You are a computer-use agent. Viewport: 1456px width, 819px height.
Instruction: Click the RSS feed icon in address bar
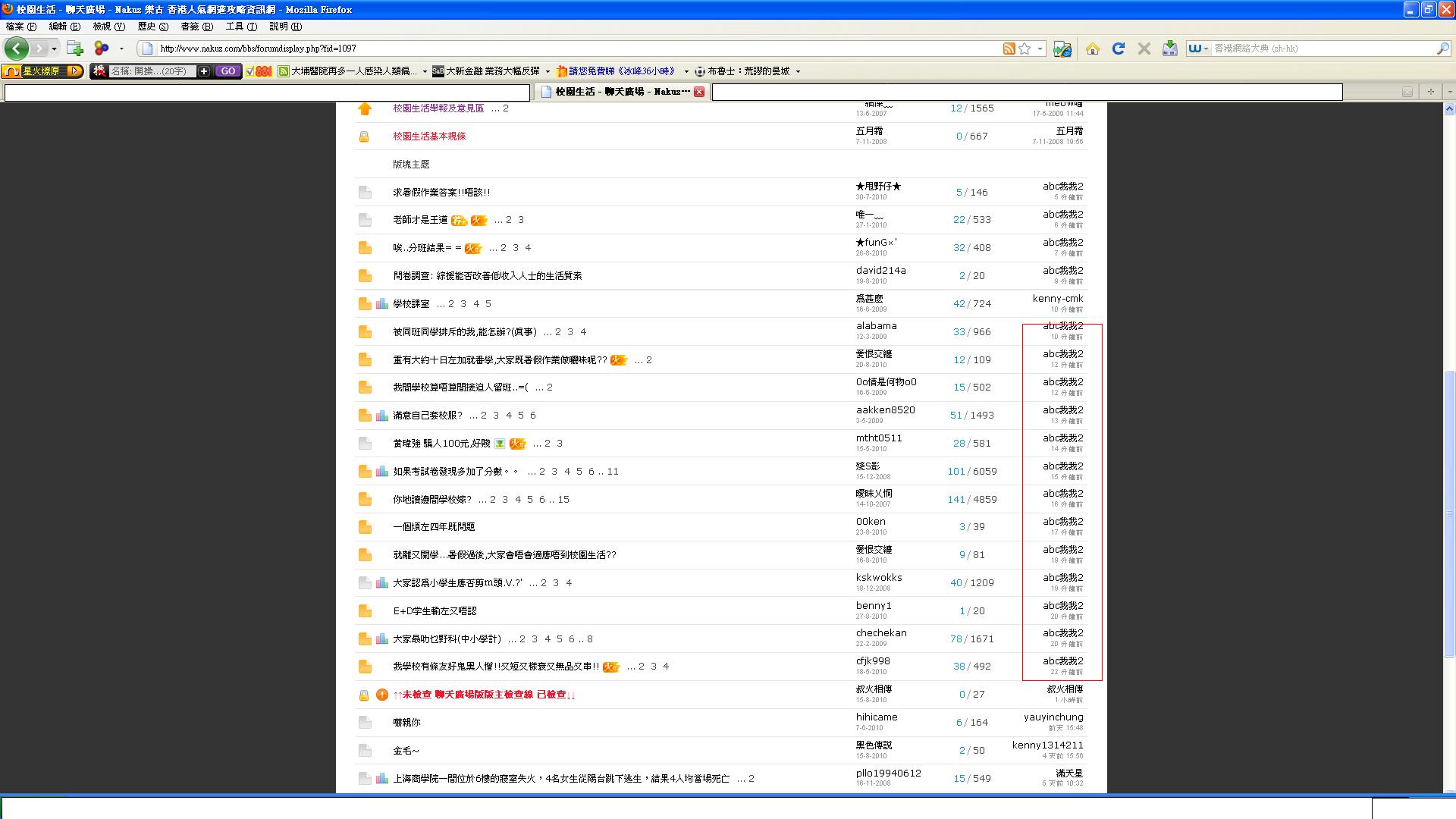(x=1009, y=49)
